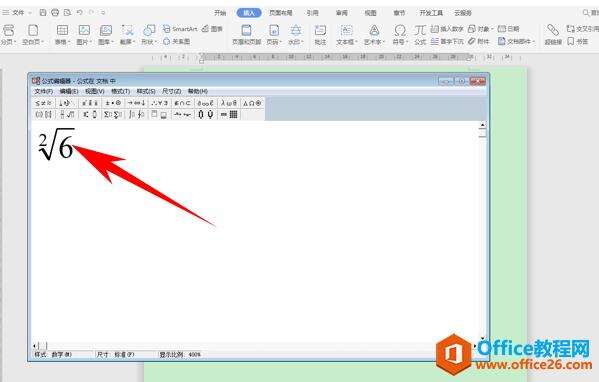Open the matrix templates palette
This screenshot has height=382, width=599.
pyautogui.click(x=229, y=114)
